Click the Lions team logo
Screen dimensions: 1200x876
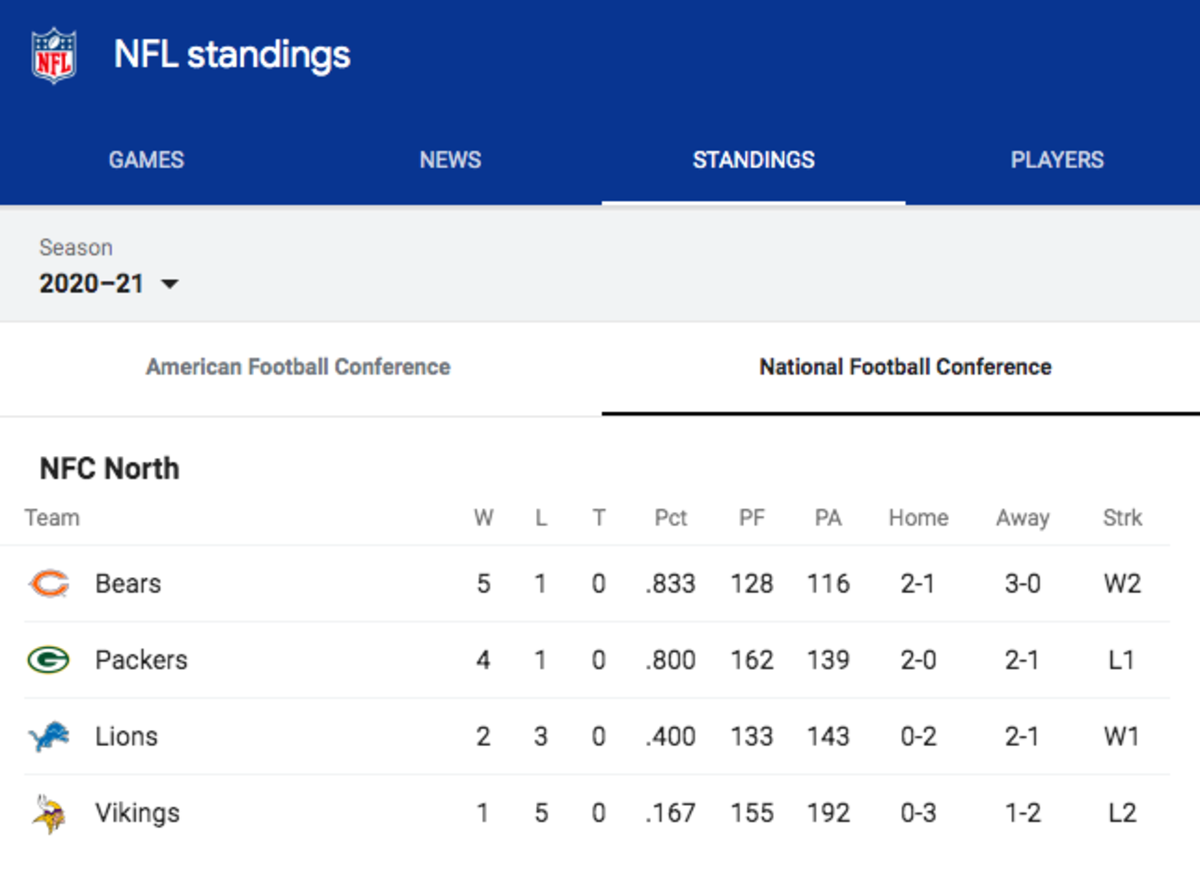[48, 737]
